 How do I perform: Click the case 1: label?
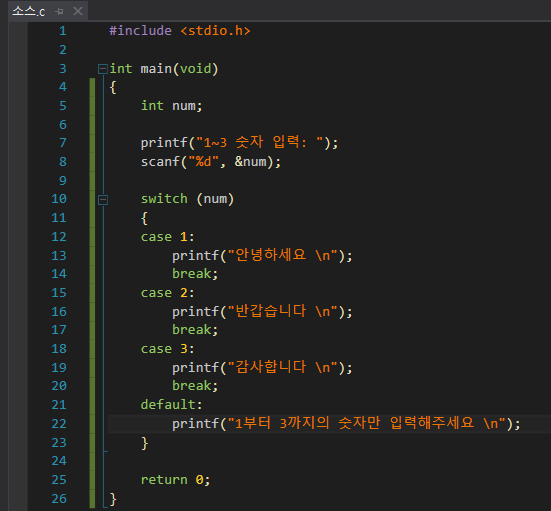tap(167, 237)
